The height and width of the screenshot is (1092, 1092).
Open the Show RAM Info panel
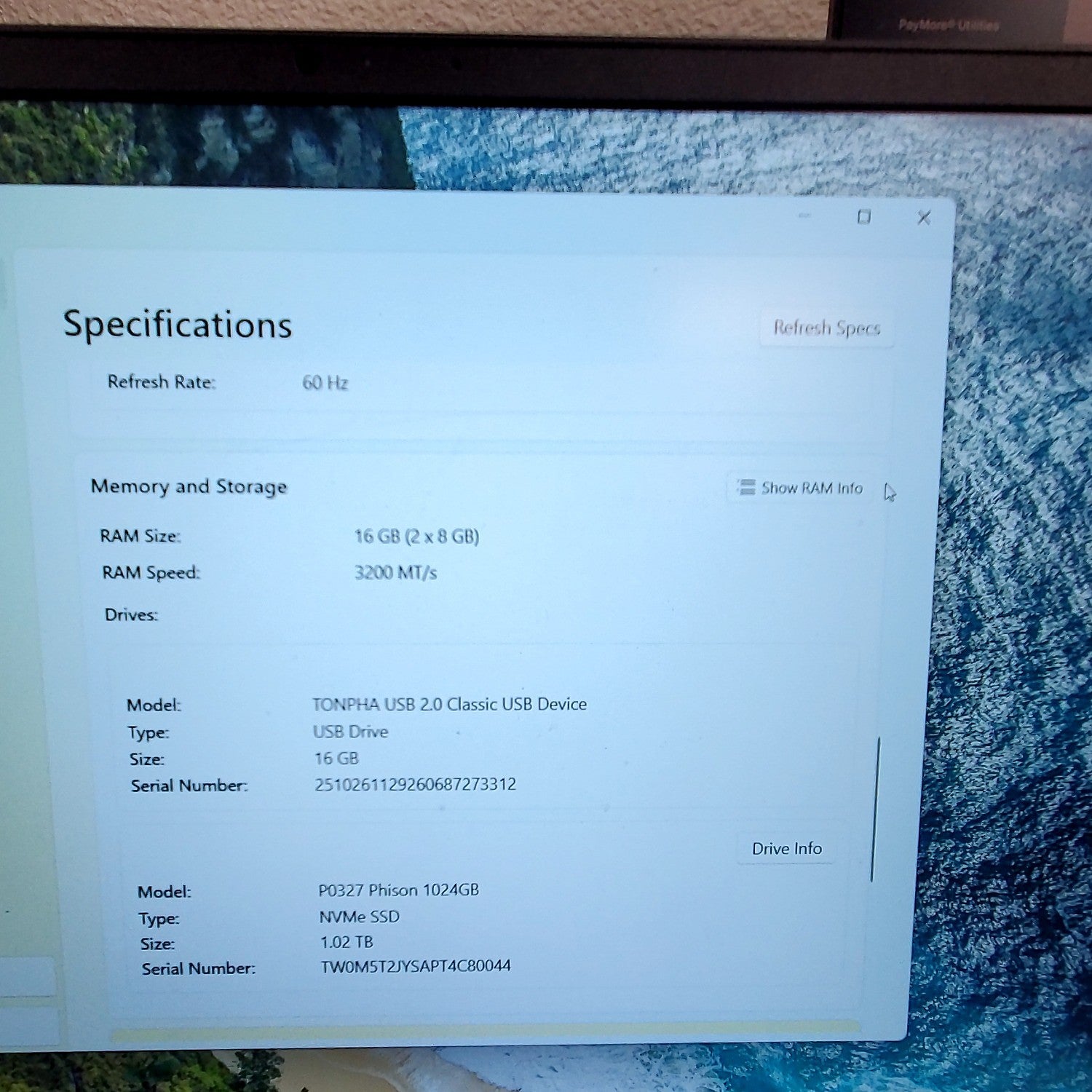pyautogui.click(x=799, y=488)
